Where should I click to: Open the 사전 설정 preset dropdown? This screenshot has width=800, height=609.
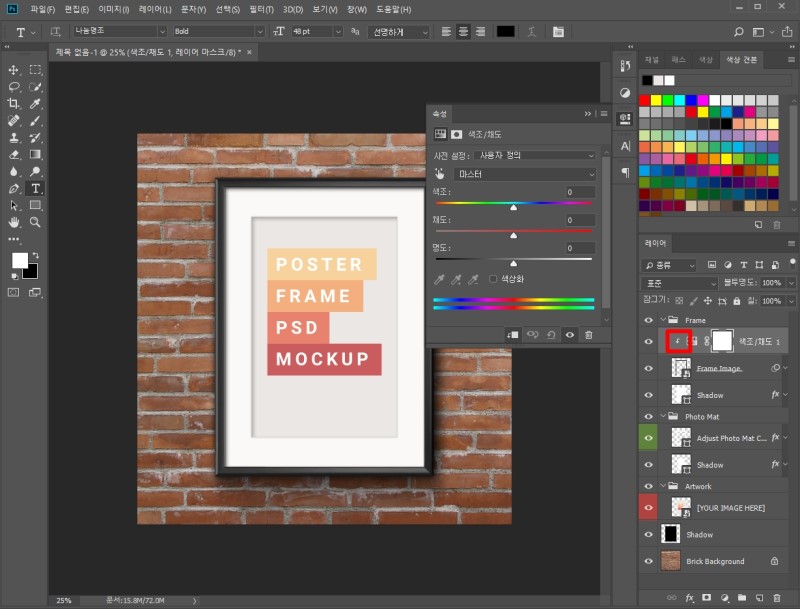[535, 156]
